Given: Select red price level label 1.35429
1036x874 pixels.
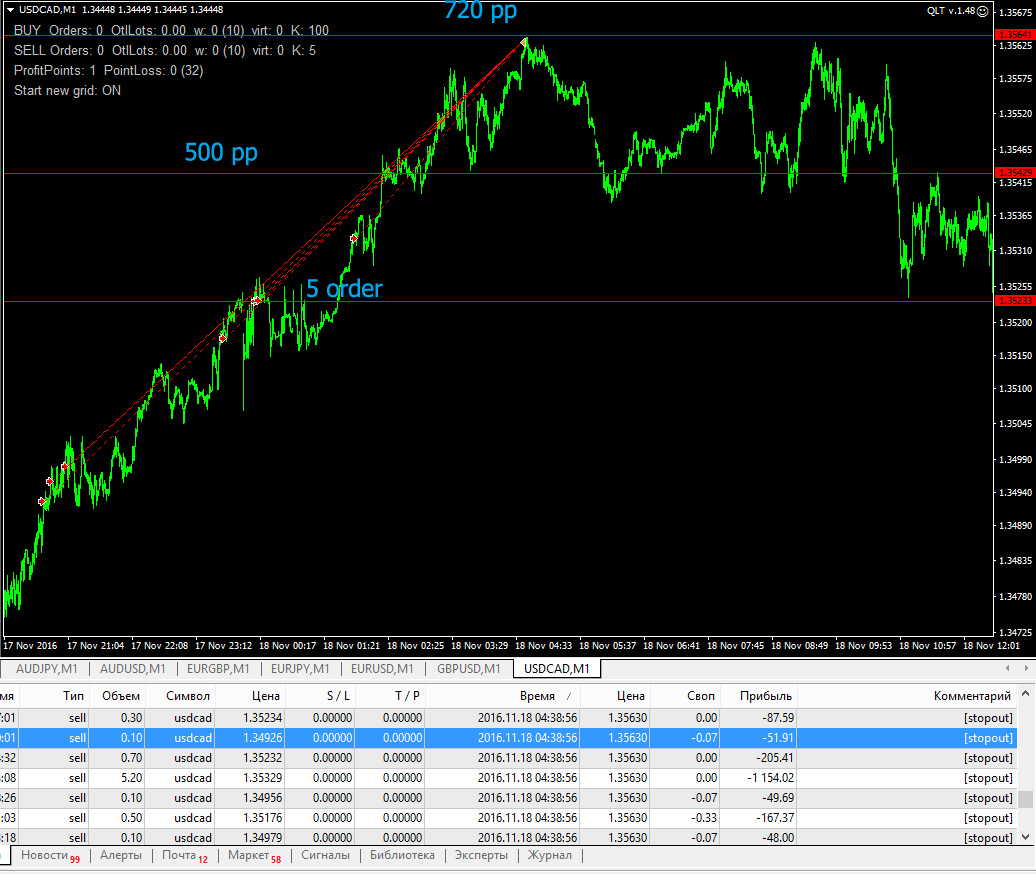Looking at the screenshot, I should pos(1015,172).
